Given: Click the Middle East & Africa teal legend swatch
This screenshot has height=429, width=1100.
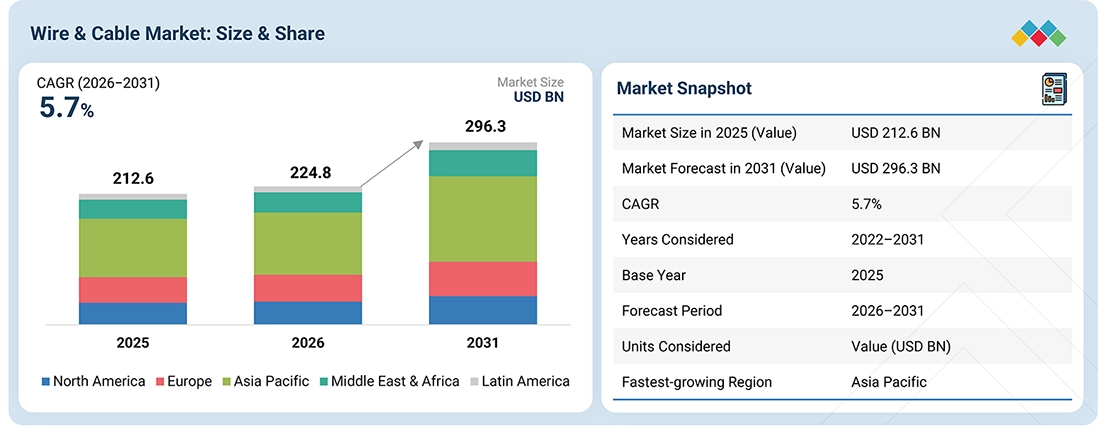Looking at the screenshot, I should 323,382.
